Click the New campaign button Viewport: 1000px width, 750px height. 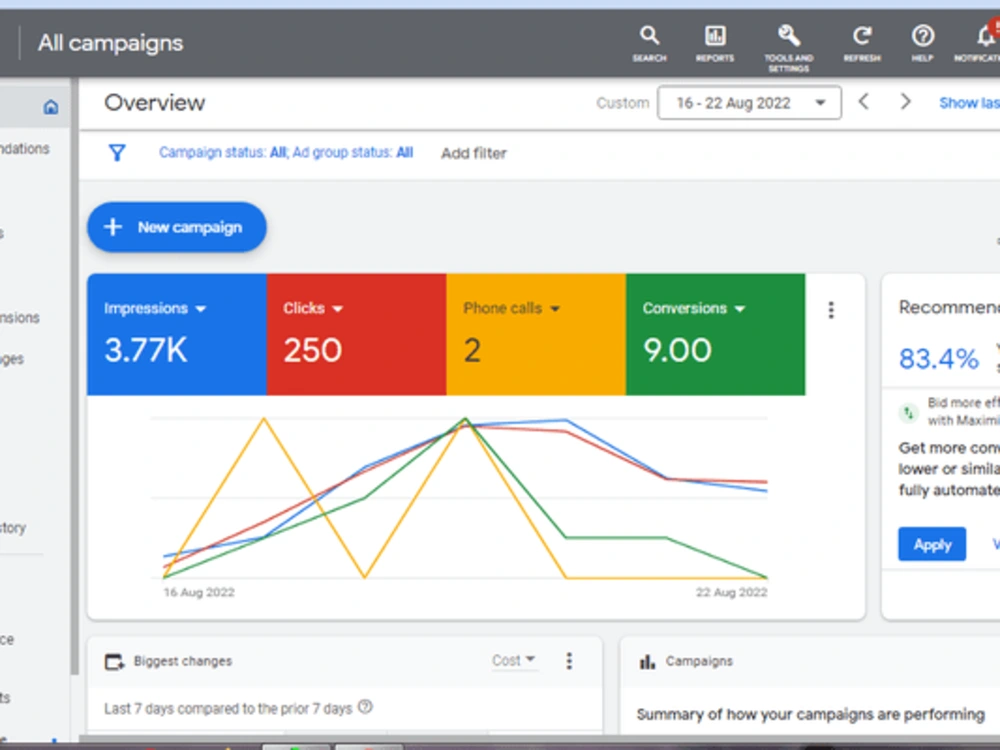177,227
